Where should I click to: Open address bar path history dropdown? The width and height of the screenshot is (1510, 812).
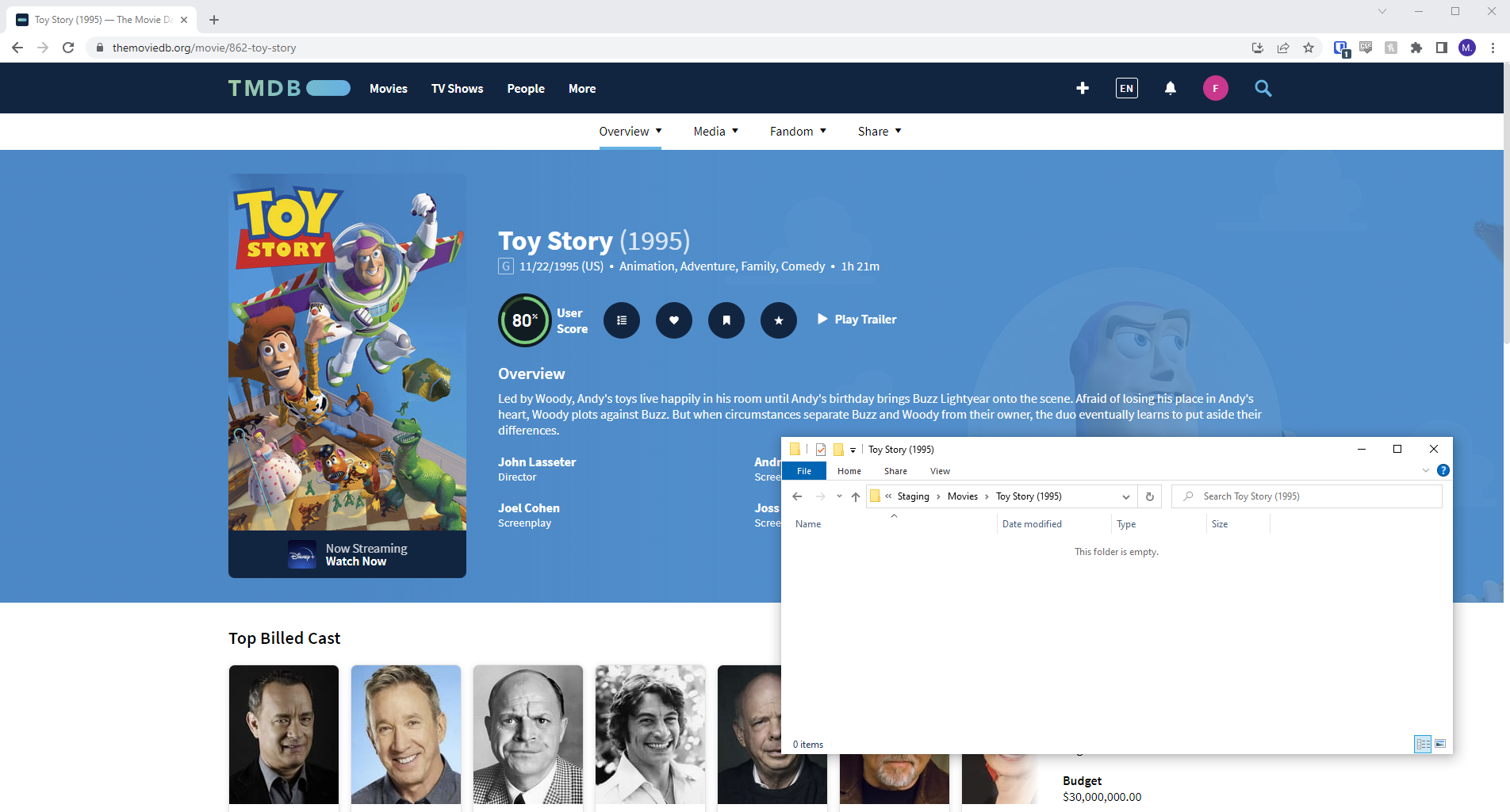[1125, 496]
